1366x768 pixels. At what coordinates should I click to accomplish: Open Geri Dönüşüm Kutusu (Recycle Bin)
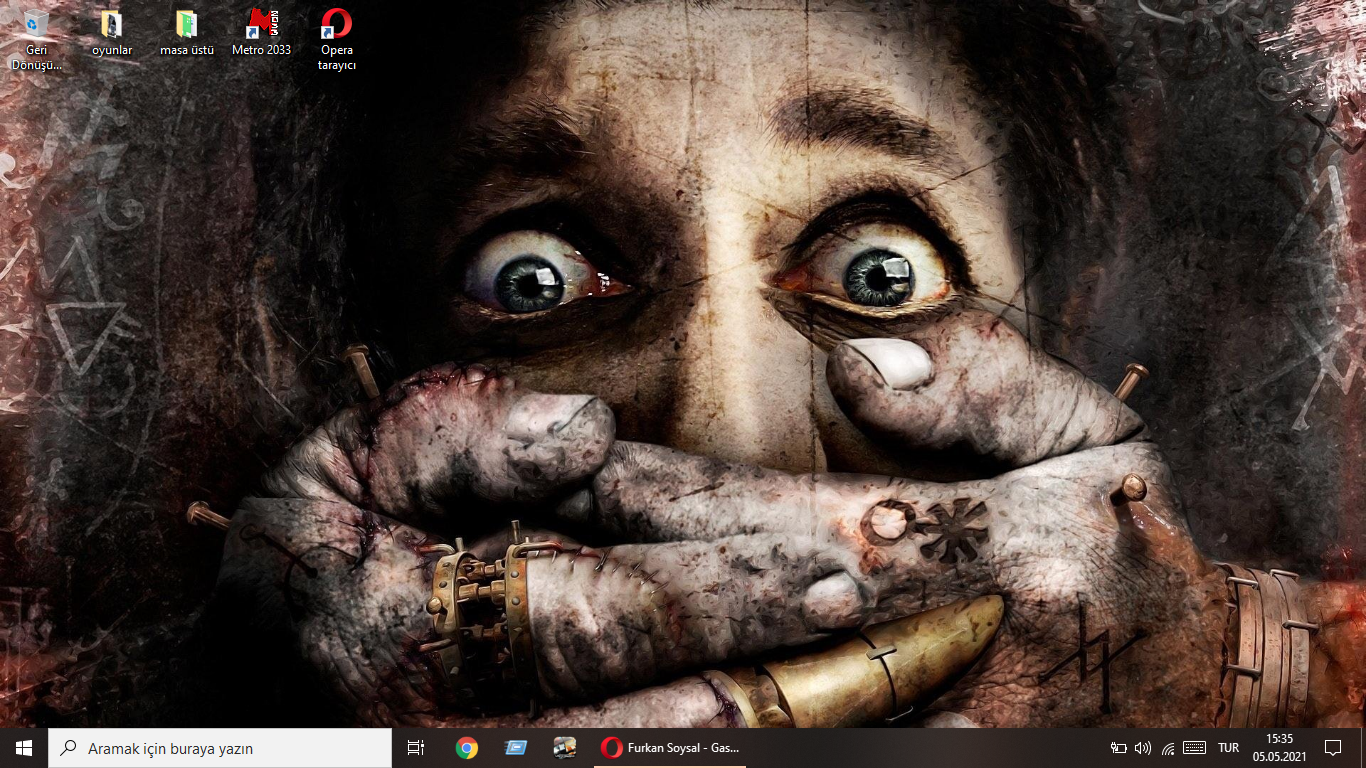point(38,25)
